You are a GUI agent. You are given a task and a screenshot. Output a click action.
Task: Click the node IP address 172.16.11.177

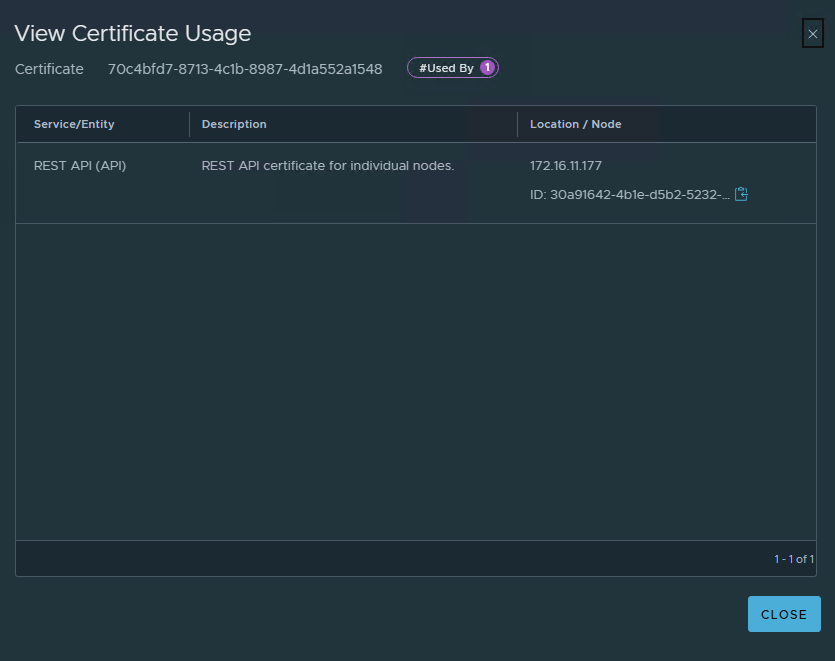(566, 166)
